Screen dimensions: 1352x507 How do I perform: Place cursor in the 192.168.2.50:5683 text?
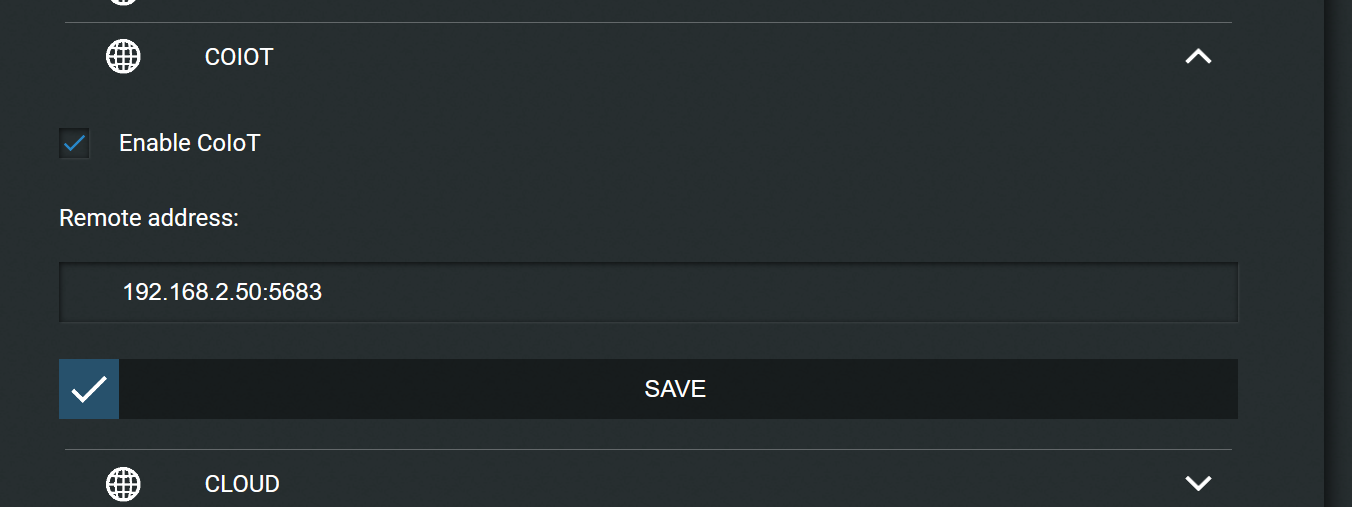click(x=222, y=292)
